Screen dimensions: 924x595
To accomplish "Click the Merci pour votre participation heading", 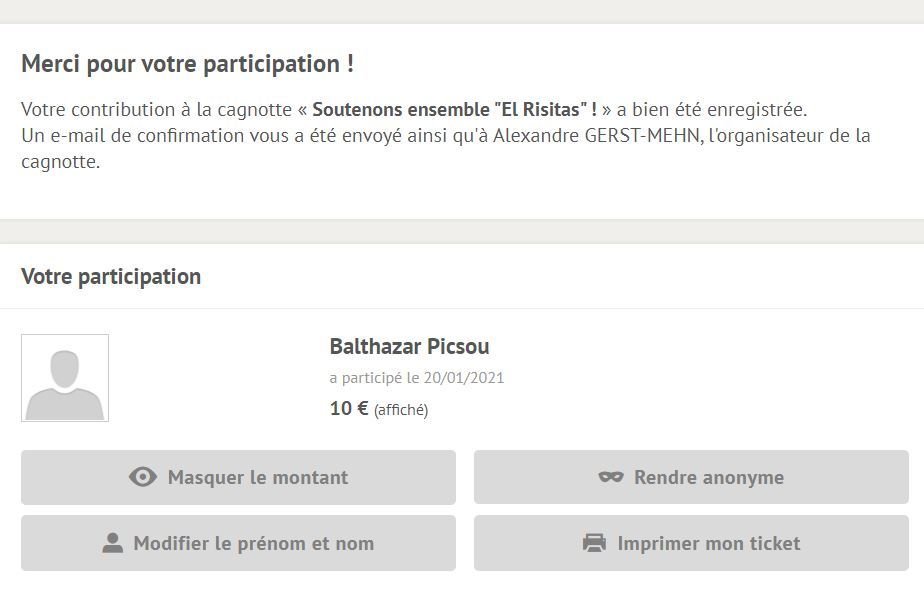I will coord(187,64).
